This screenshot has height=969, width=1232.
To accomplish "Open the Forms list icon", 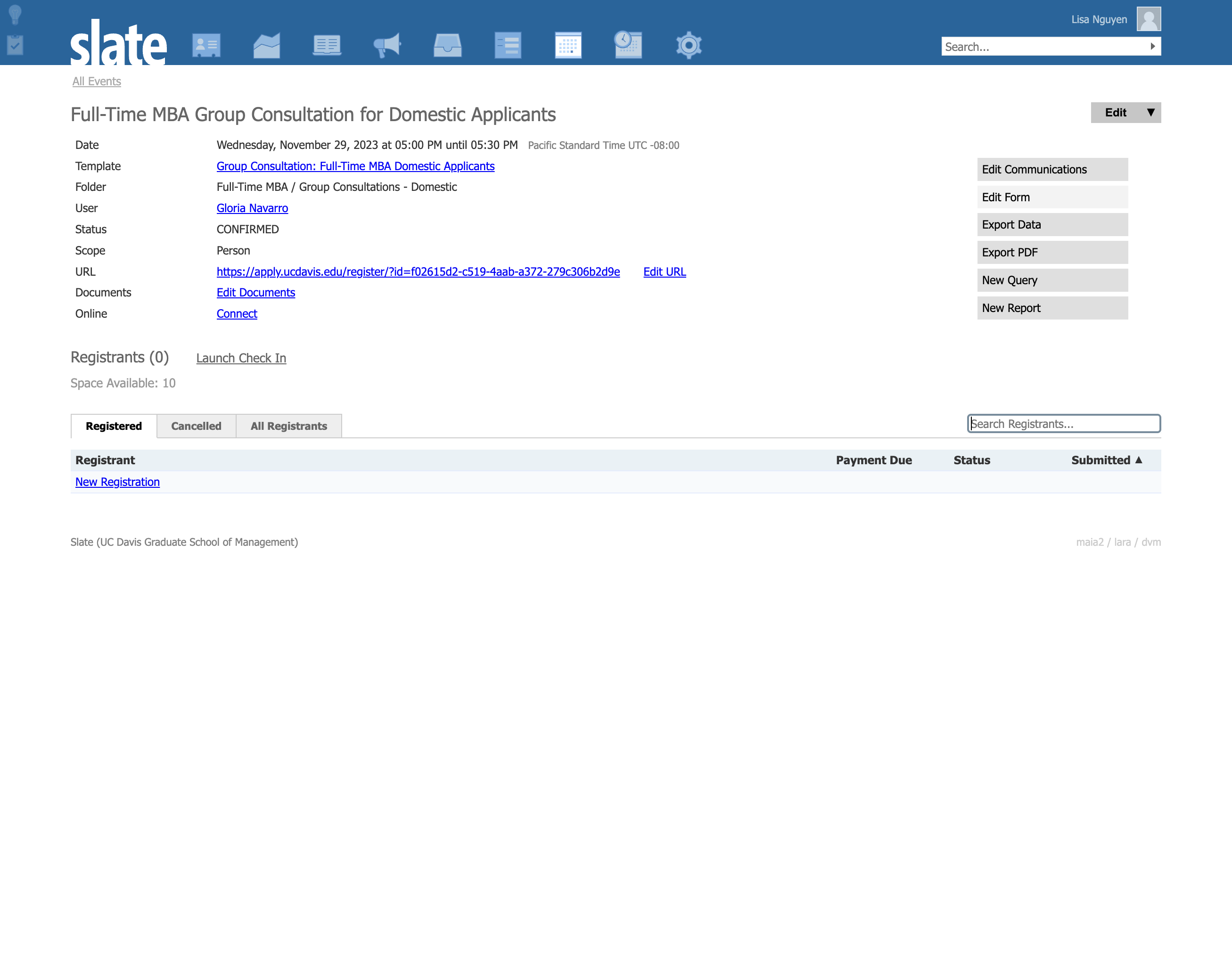I will [x=508, y=45].
